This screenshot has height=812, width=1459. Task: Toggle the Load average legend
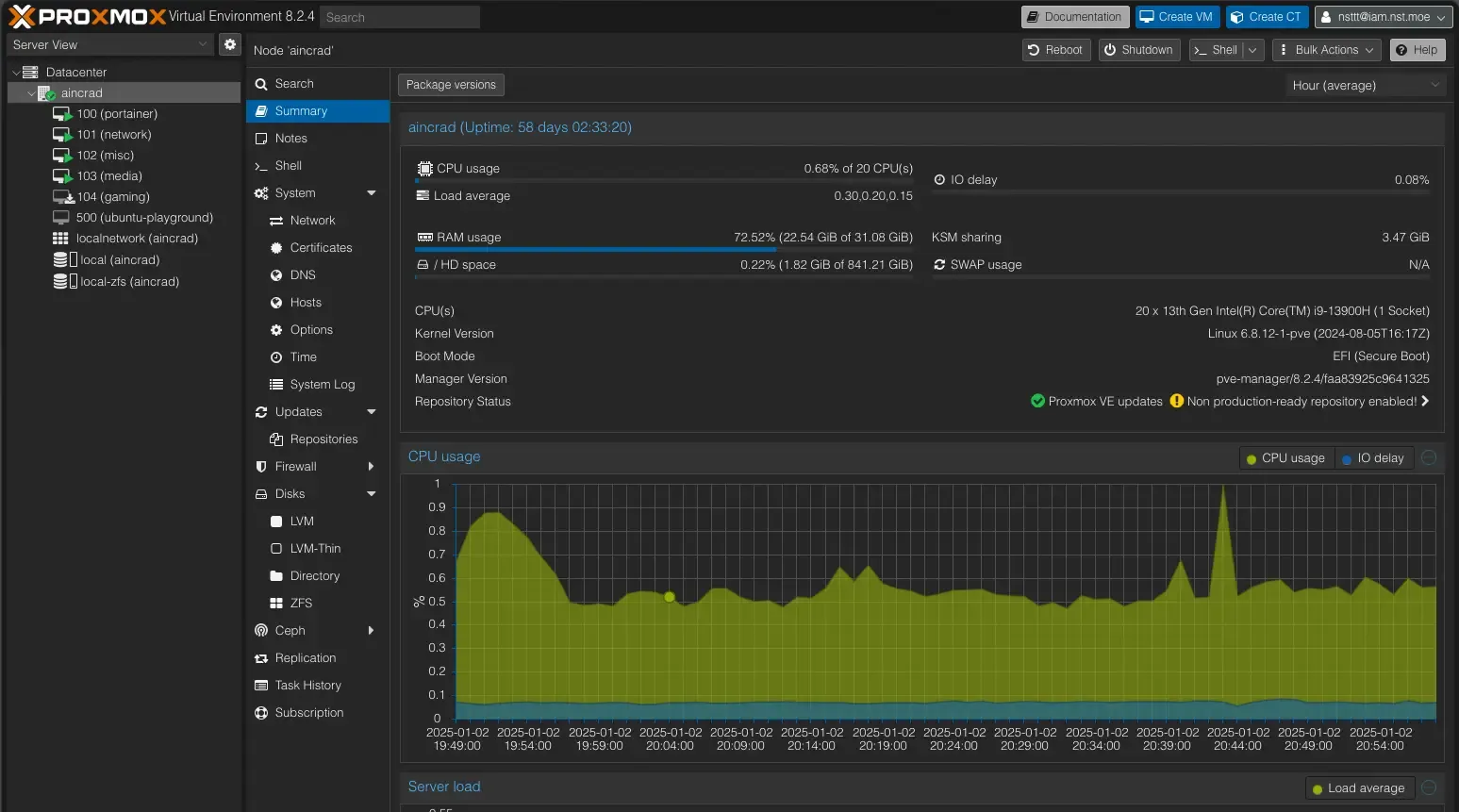1359,787
